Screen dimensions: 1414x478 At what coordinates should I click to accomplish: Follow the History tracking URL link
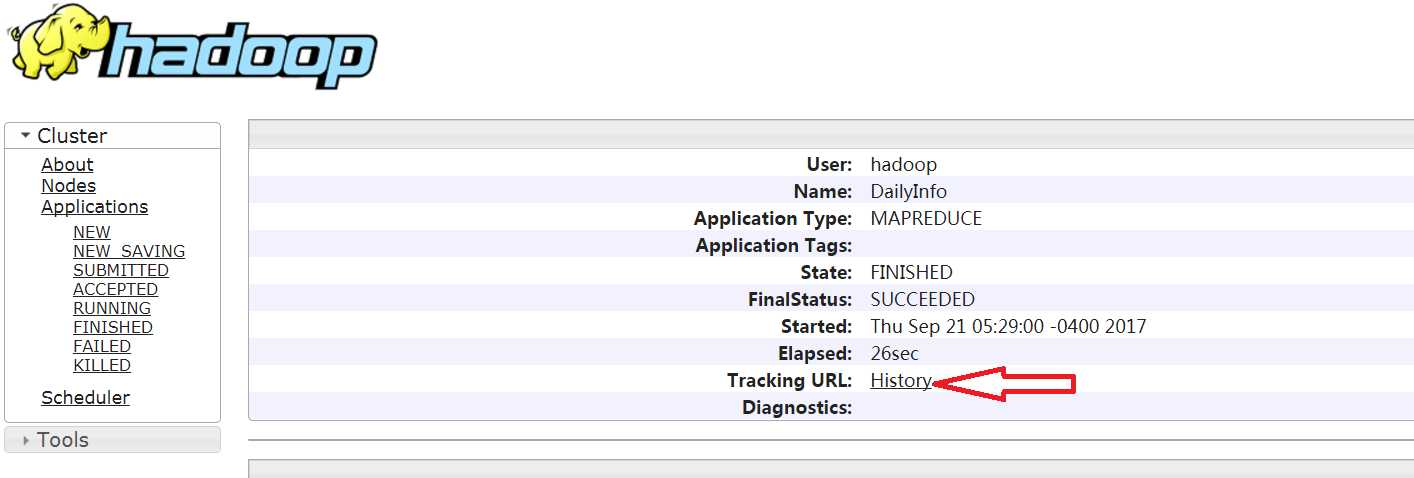point(900,381)
